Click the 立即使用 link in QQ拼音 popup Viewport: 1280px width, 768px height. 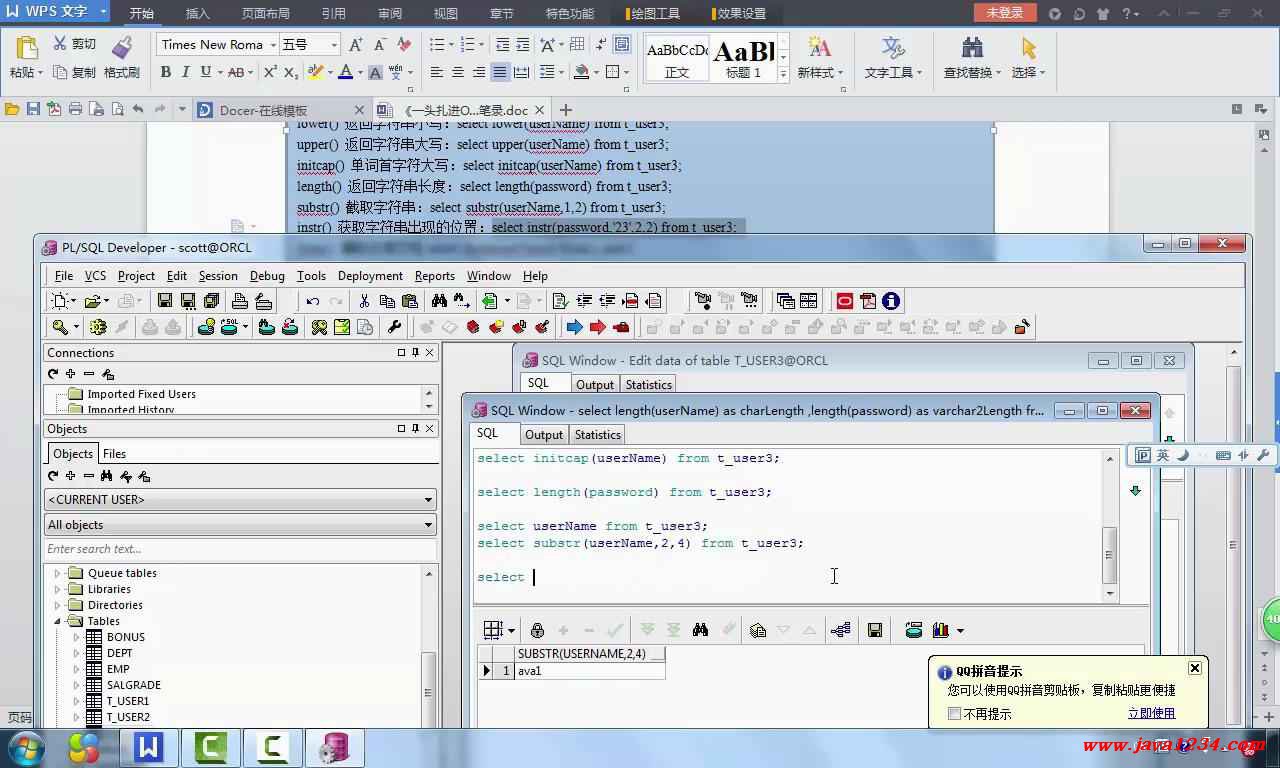click(1151, 713)
